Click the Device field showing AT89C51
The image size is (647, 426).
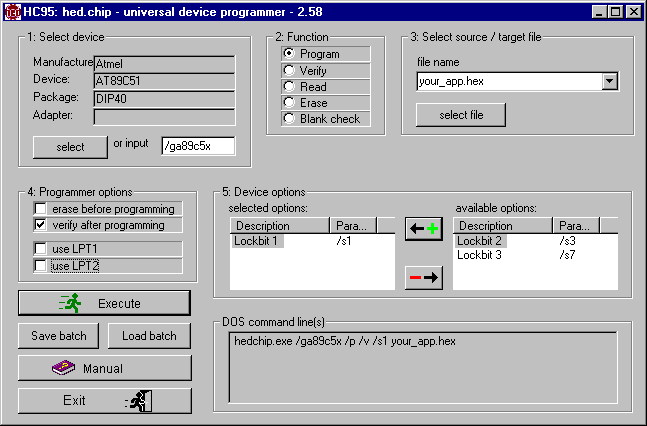[x=165, y=81]
